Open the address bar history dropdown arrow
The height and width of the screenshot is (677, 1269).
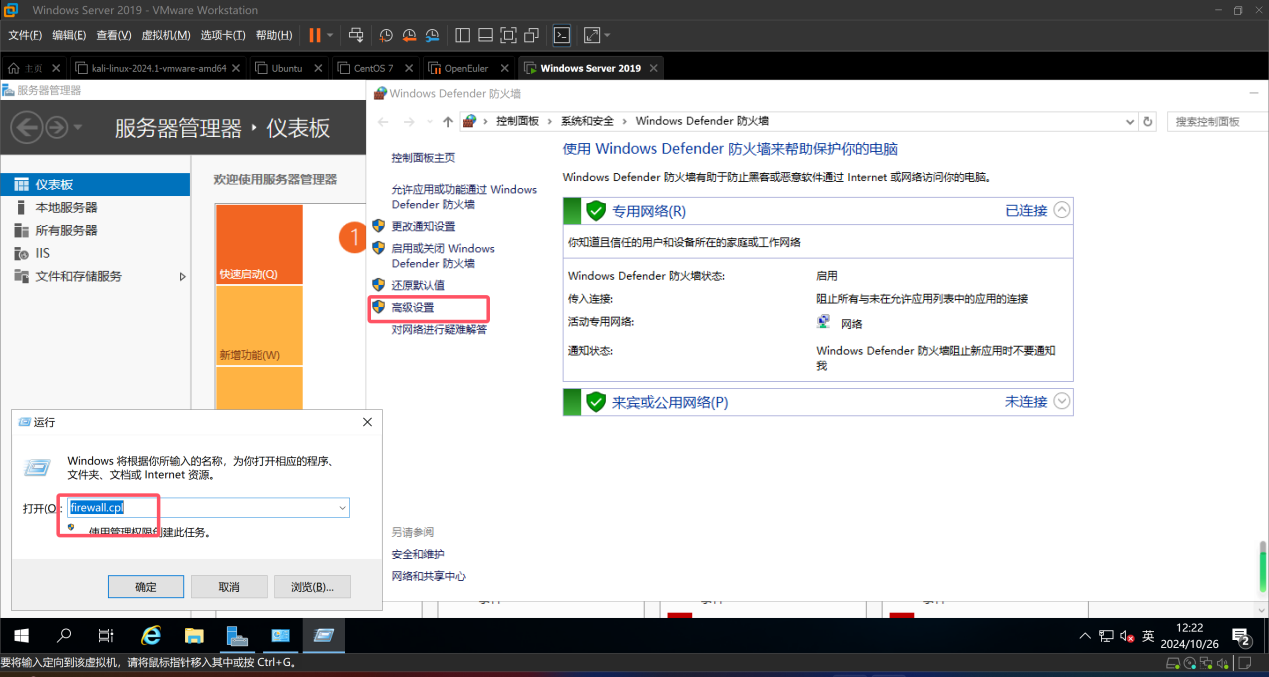click(x=1130, y=121)
